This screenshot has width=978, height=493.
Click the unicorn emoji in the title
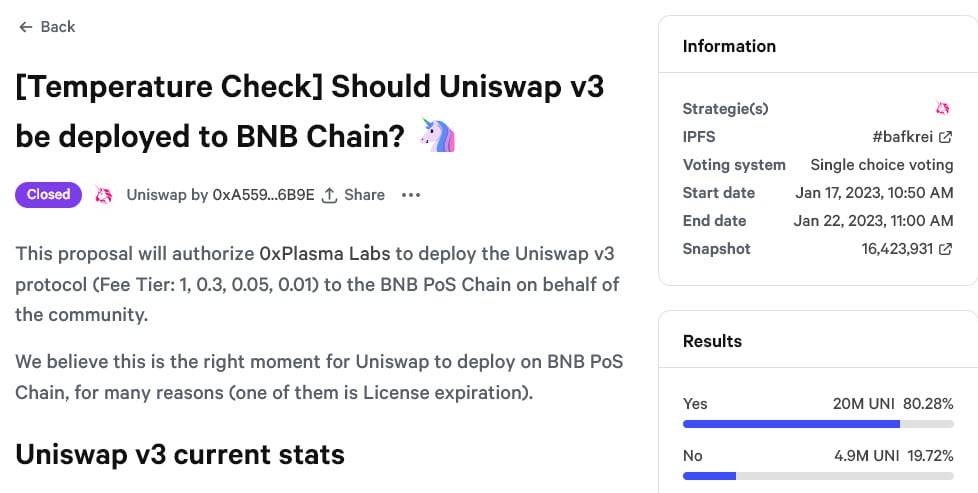tap(438, 135)
